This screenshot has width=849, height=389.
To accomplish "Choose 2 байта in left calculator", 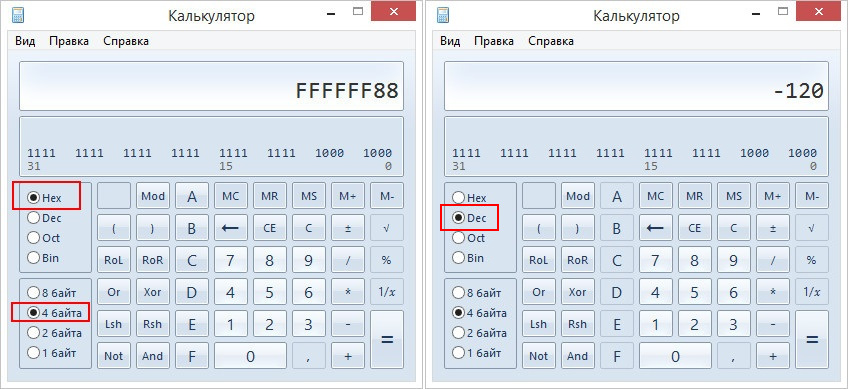I will (x=55, y=333).
